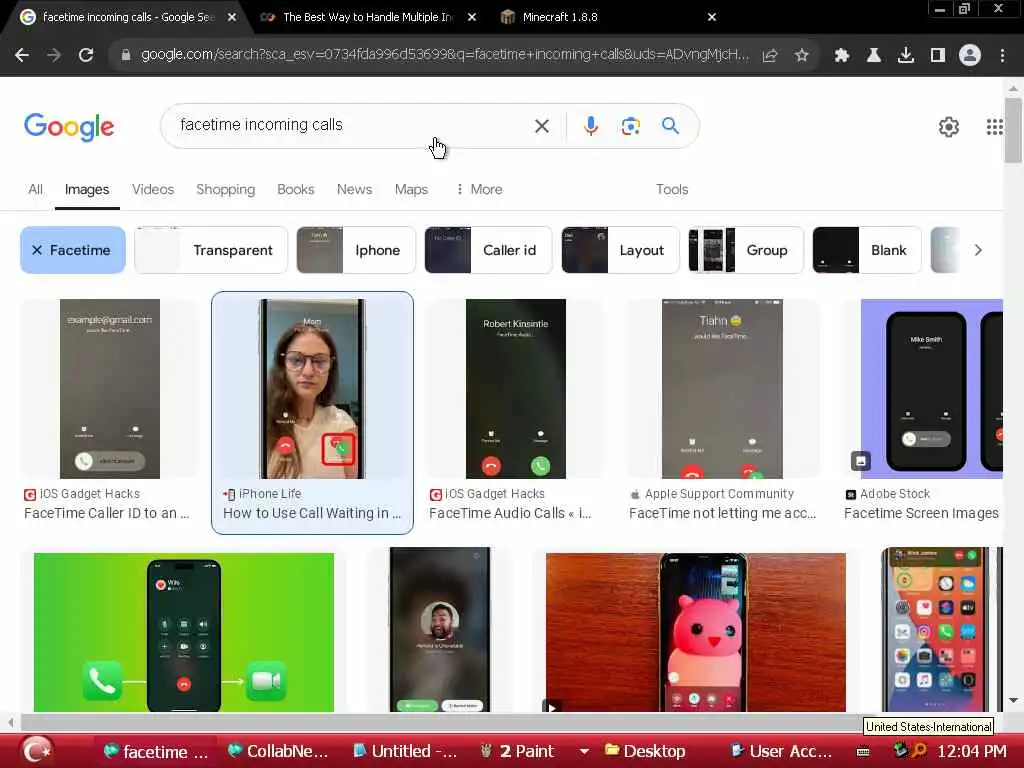
Task: Open the Maps search tab
Action: tap(411, 189)
